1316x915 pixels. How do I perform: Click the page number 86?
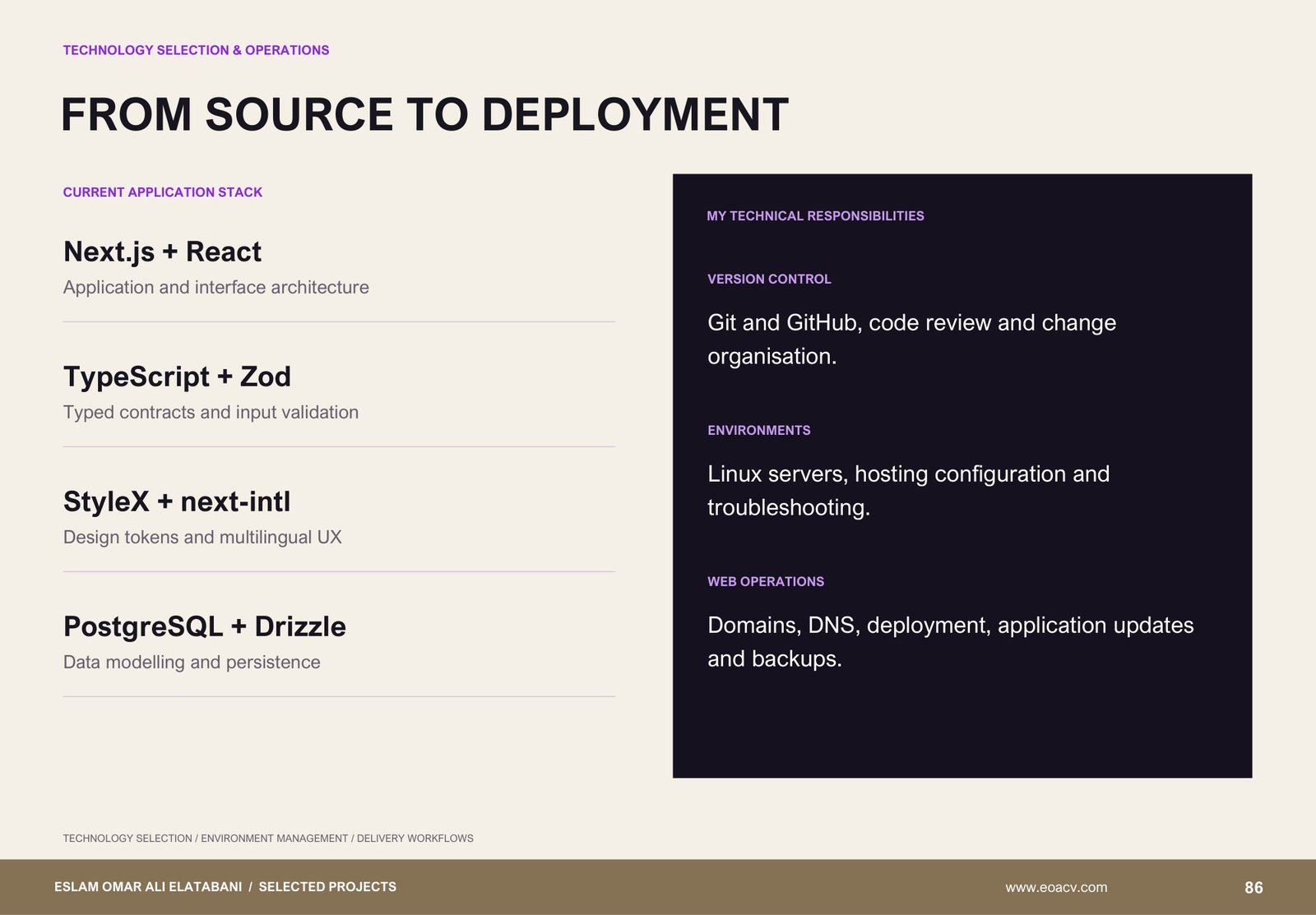[x=1253, y=888]
